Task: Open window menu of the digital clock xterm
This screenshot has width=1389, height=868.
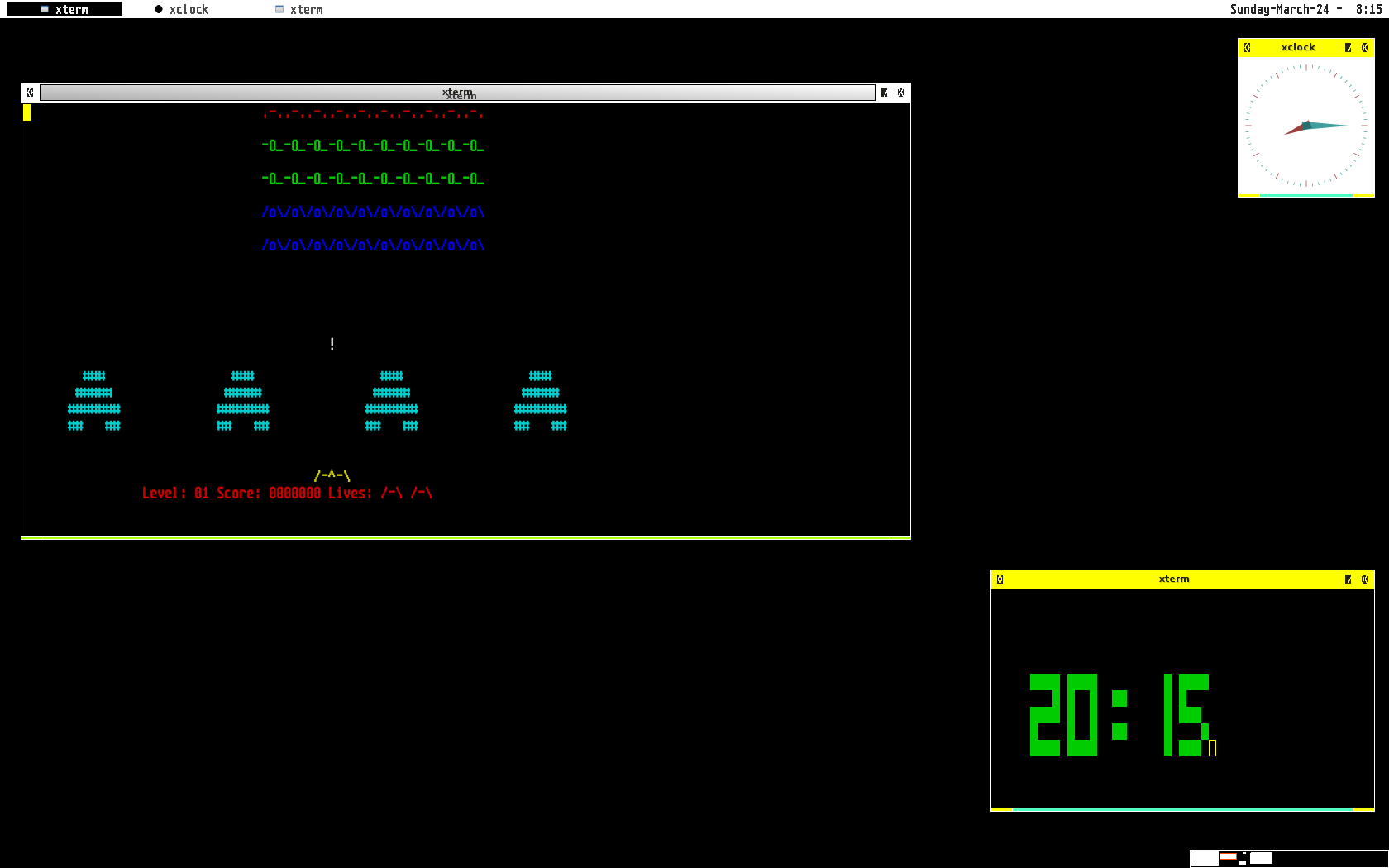Action: tap(1000, 579)
